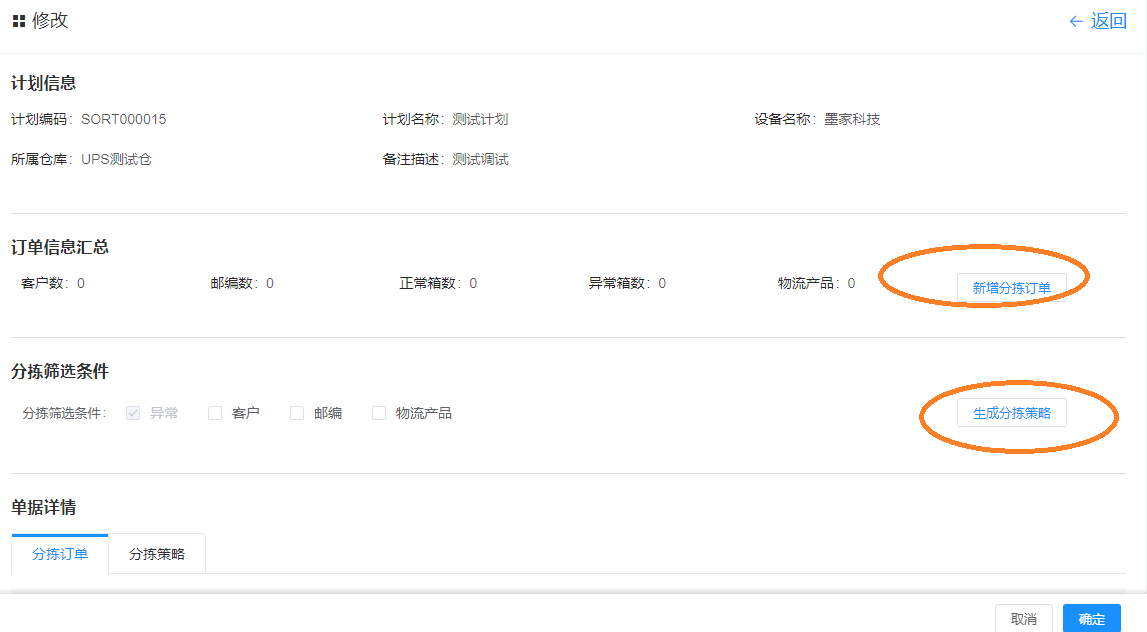Check the 邮编 filter checkbox

(x=297, y=413)
